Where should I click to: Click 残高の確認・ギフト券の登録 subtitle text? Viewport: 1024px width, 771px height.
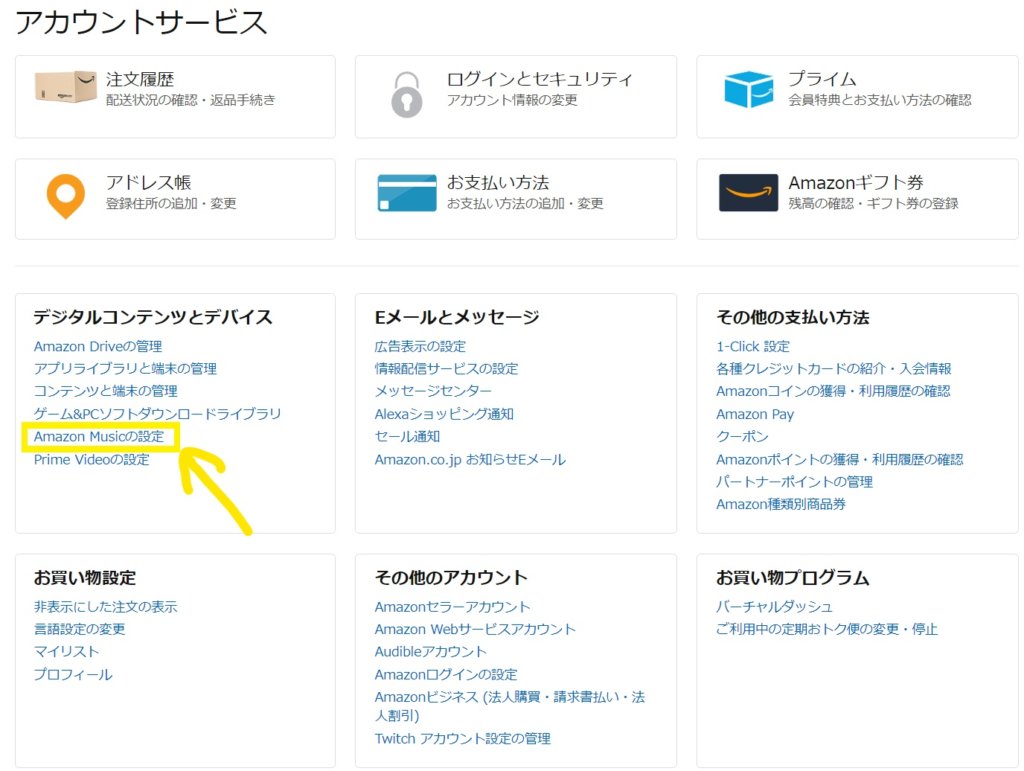[x=873, y=204]
